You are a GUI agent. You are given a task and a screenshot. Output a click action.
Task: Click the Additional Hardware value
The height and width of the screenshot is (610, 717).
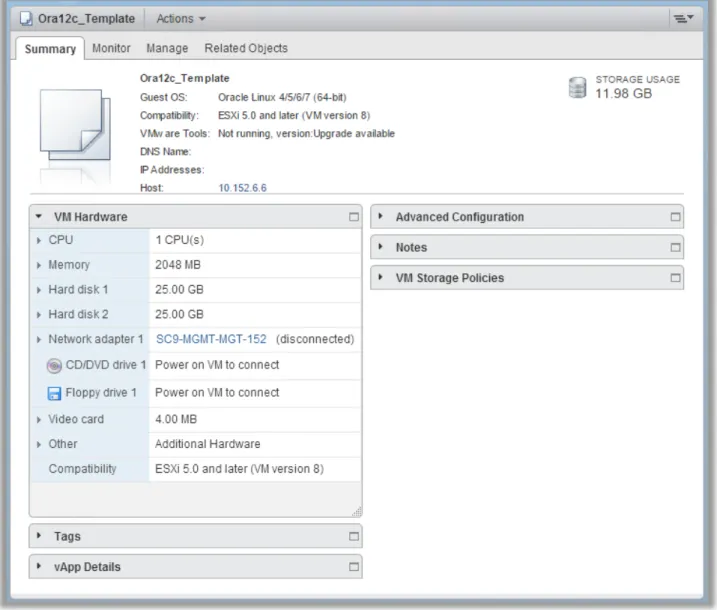(208, 444)
